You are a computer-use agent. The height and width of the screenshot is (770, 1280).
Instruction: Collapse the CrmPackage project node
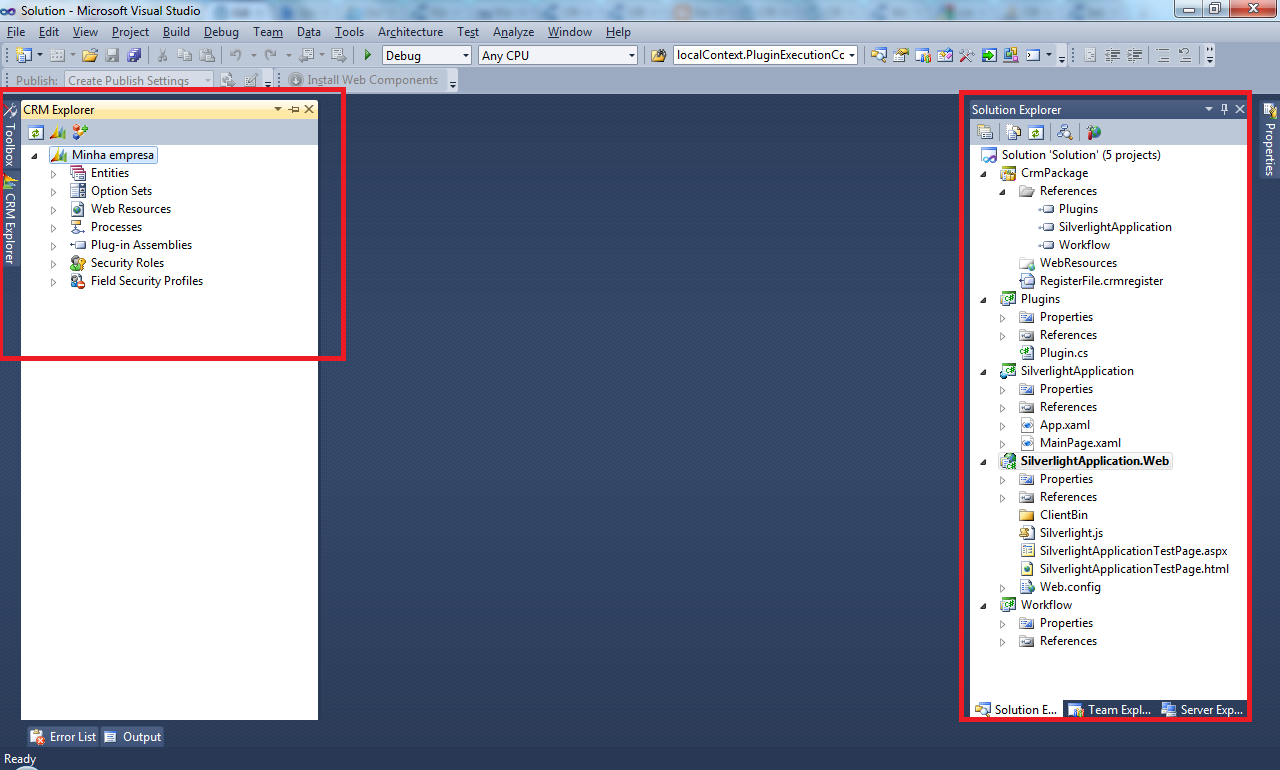(x=984, y=174)
